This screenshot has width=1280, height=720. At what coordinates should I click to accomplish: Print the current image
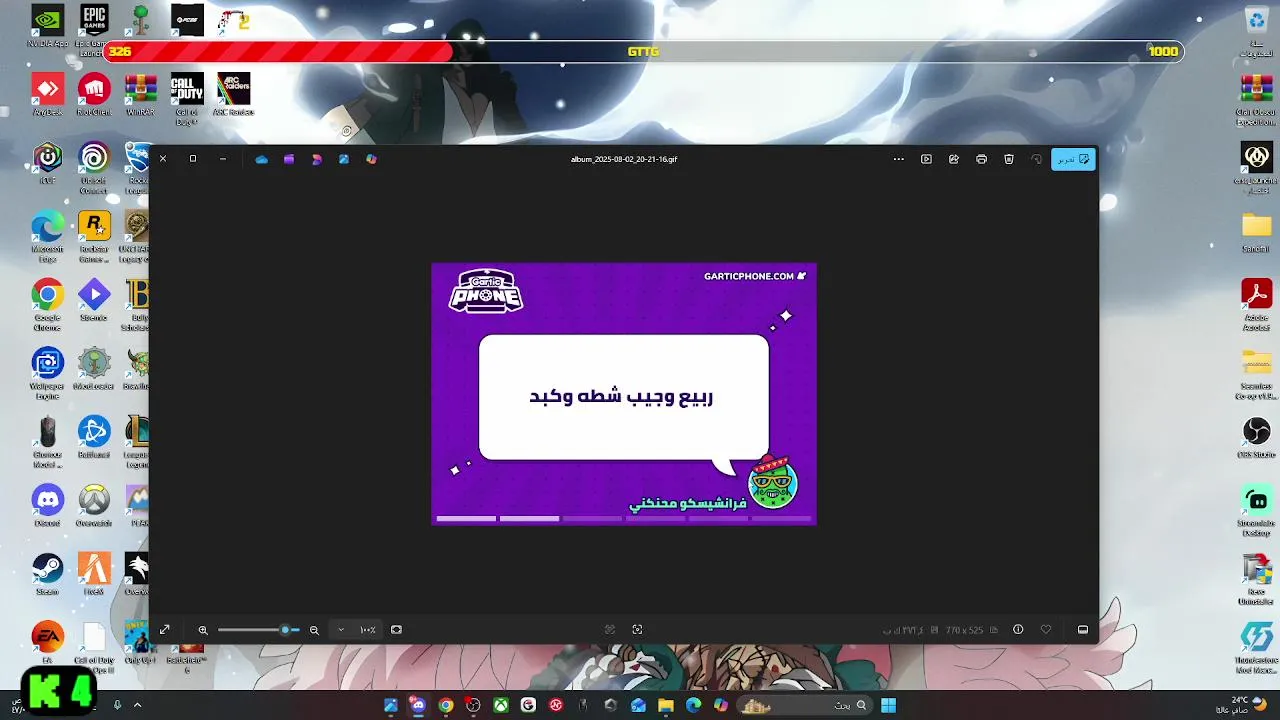(981, 159)
